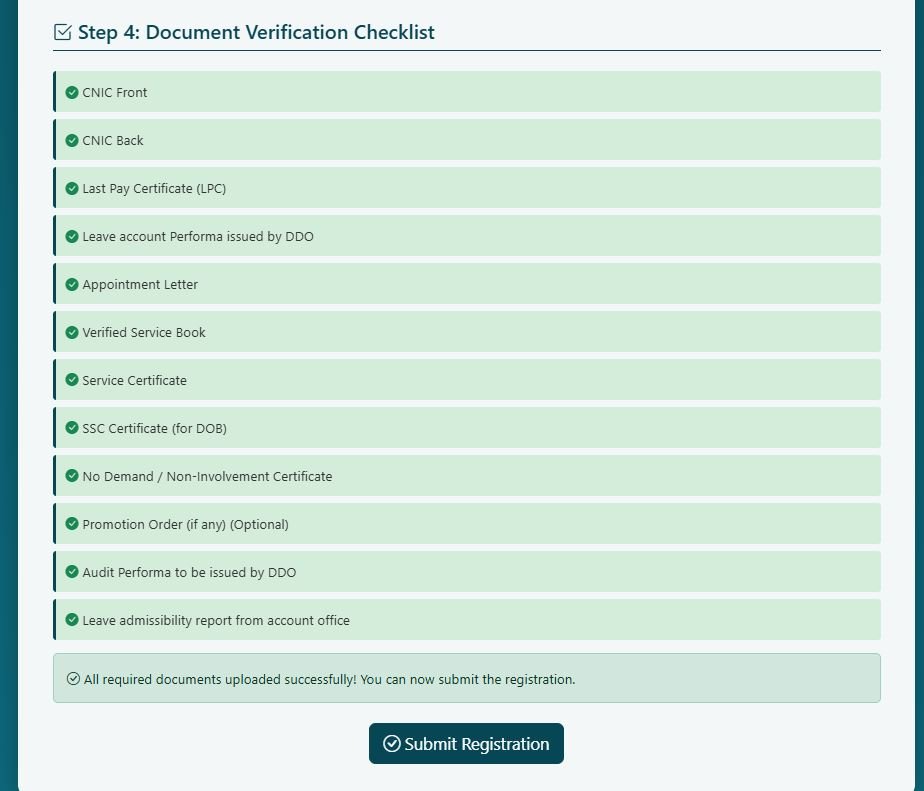Click check icon in success alert message
This screenshot has height=791, width=924.
(x=73, y=679)
